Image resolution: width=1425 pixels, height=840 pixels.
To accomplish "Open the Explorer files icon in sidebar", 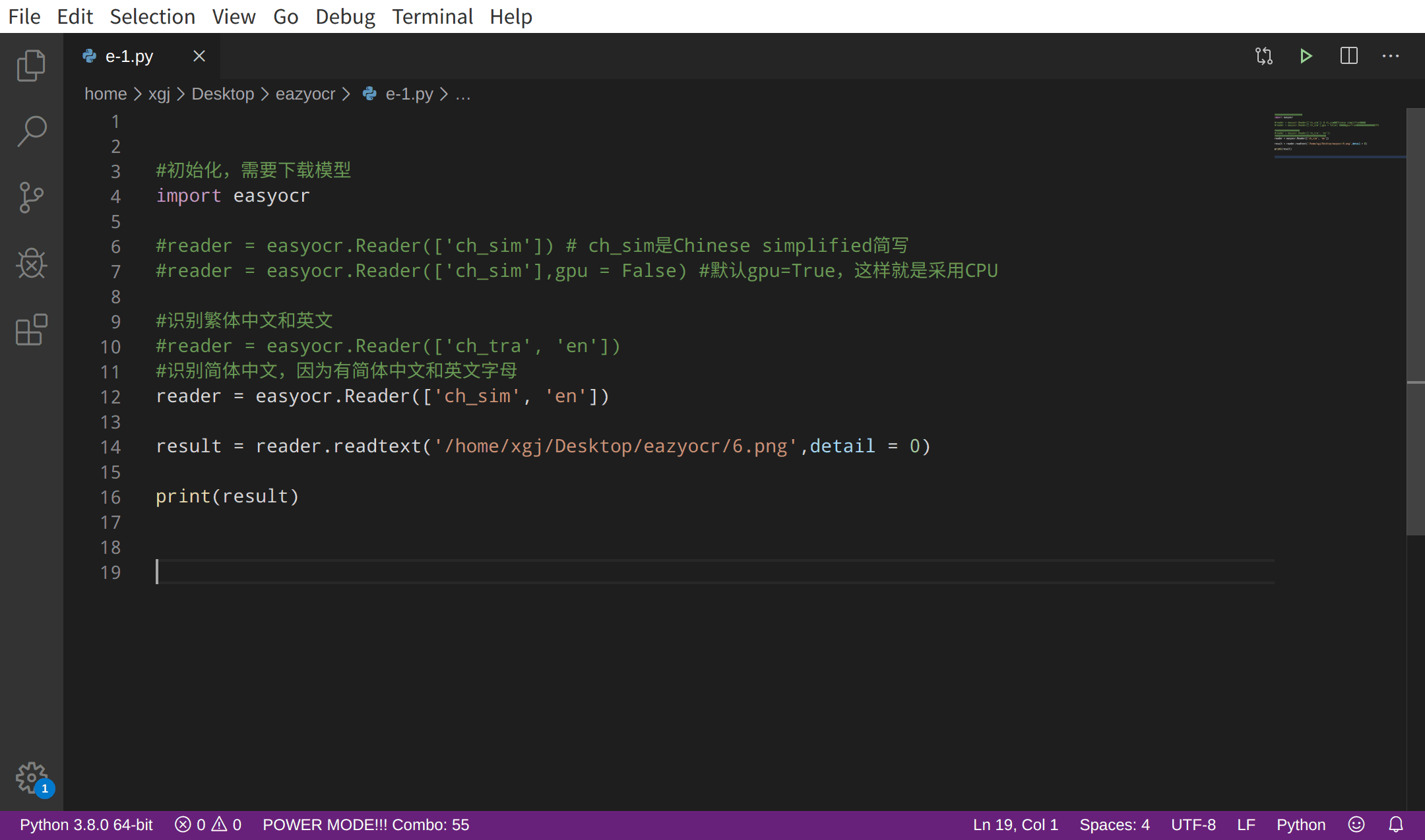I will pos(31,65).
